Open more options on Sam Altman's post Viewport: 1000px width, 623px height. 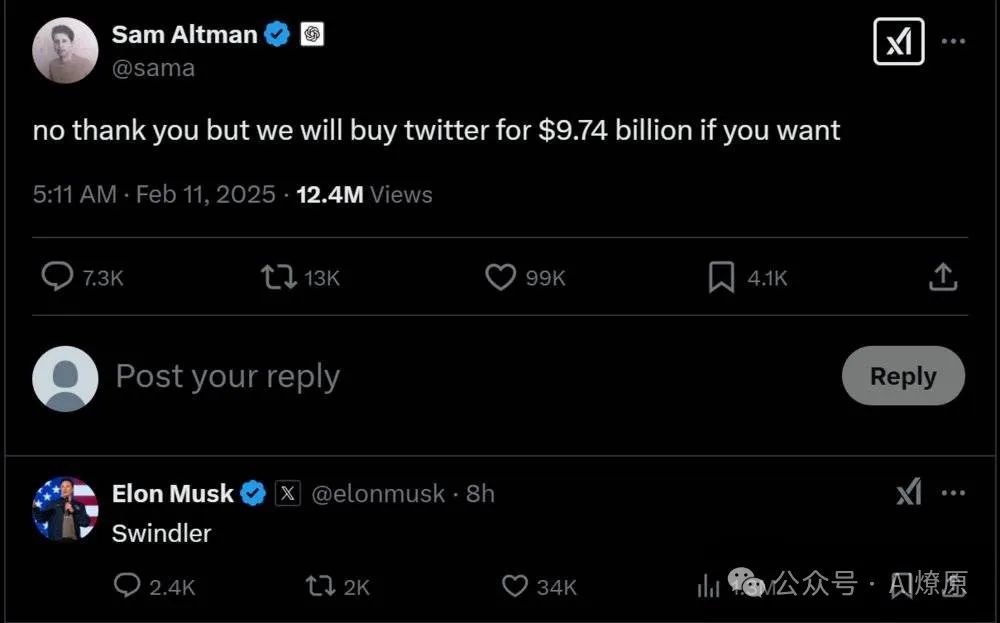[x=954, y=41]
